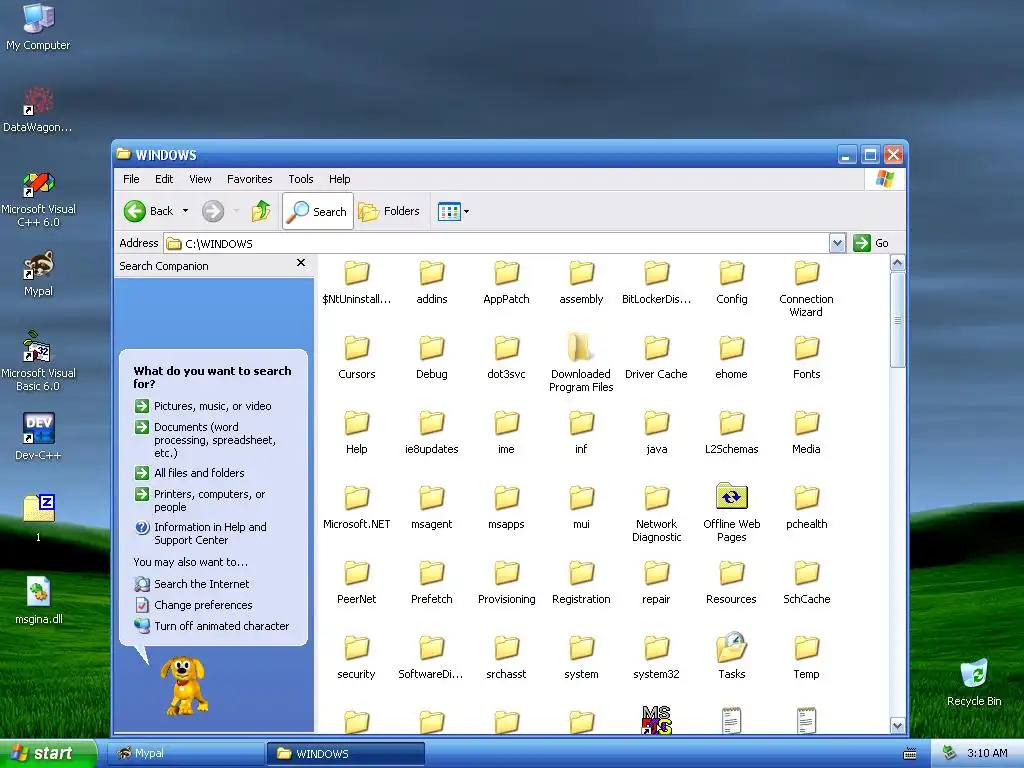Select the assembly folder

(581, 282)
